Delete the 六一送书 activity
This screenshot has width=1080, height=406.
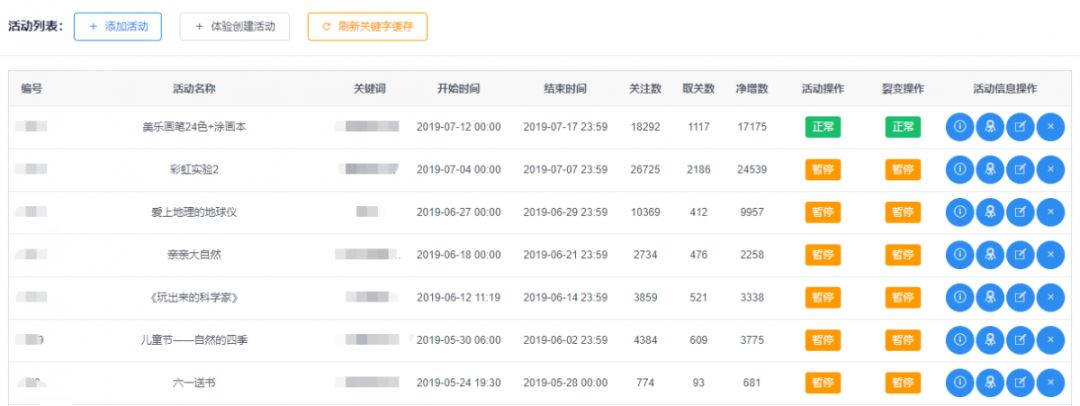(x=1050, y=382)
